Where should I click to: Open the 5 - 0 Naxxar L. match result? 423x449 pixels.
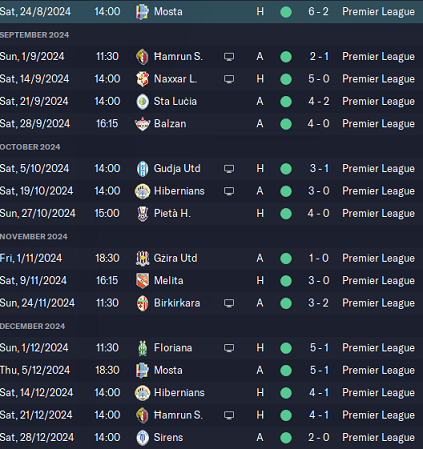point(319,79)
